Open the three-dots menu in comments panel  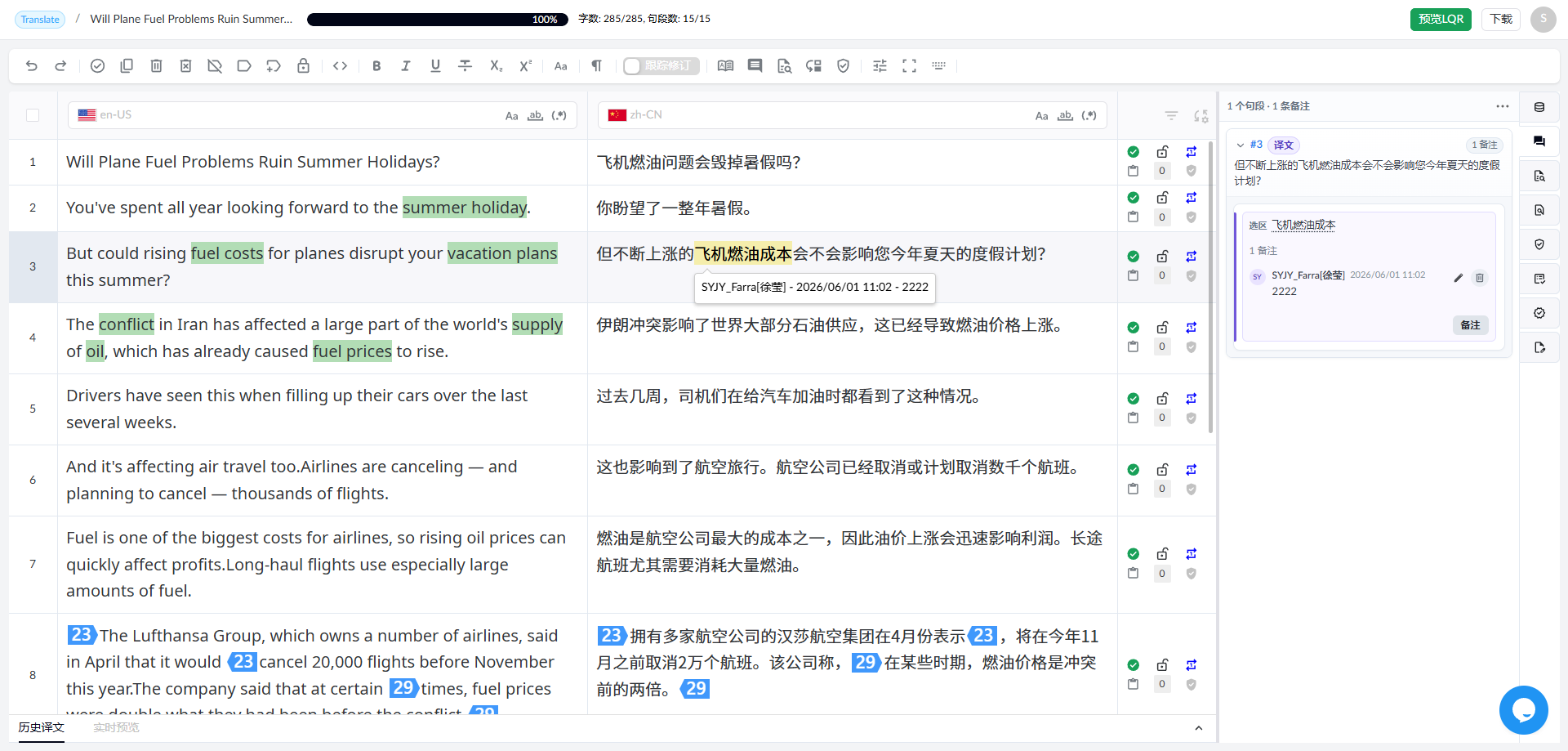point(1503,106)
